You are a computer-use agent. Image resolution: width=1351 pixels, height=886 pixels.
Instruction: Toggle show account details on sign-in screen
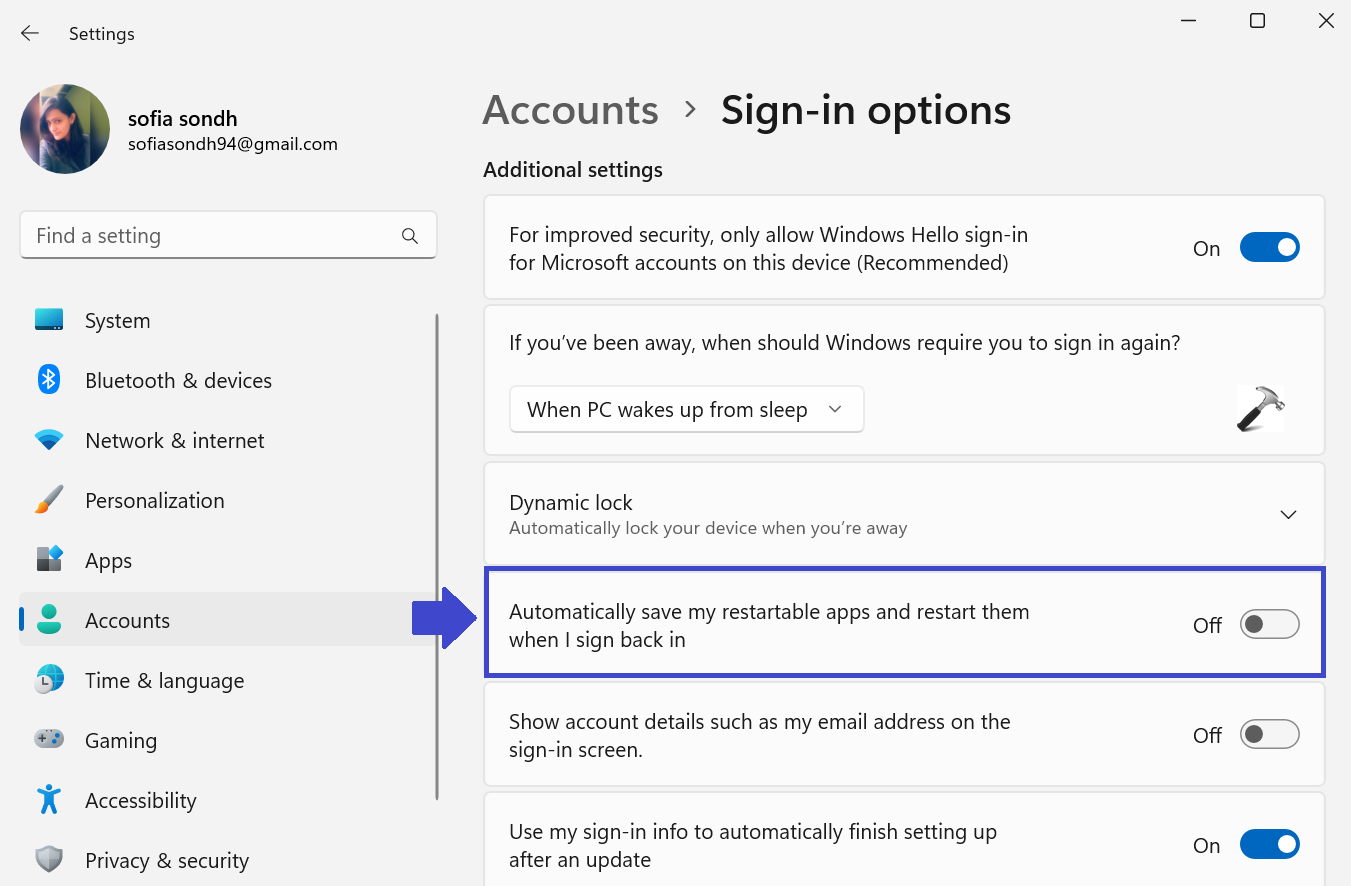[x=1269, y=735]
